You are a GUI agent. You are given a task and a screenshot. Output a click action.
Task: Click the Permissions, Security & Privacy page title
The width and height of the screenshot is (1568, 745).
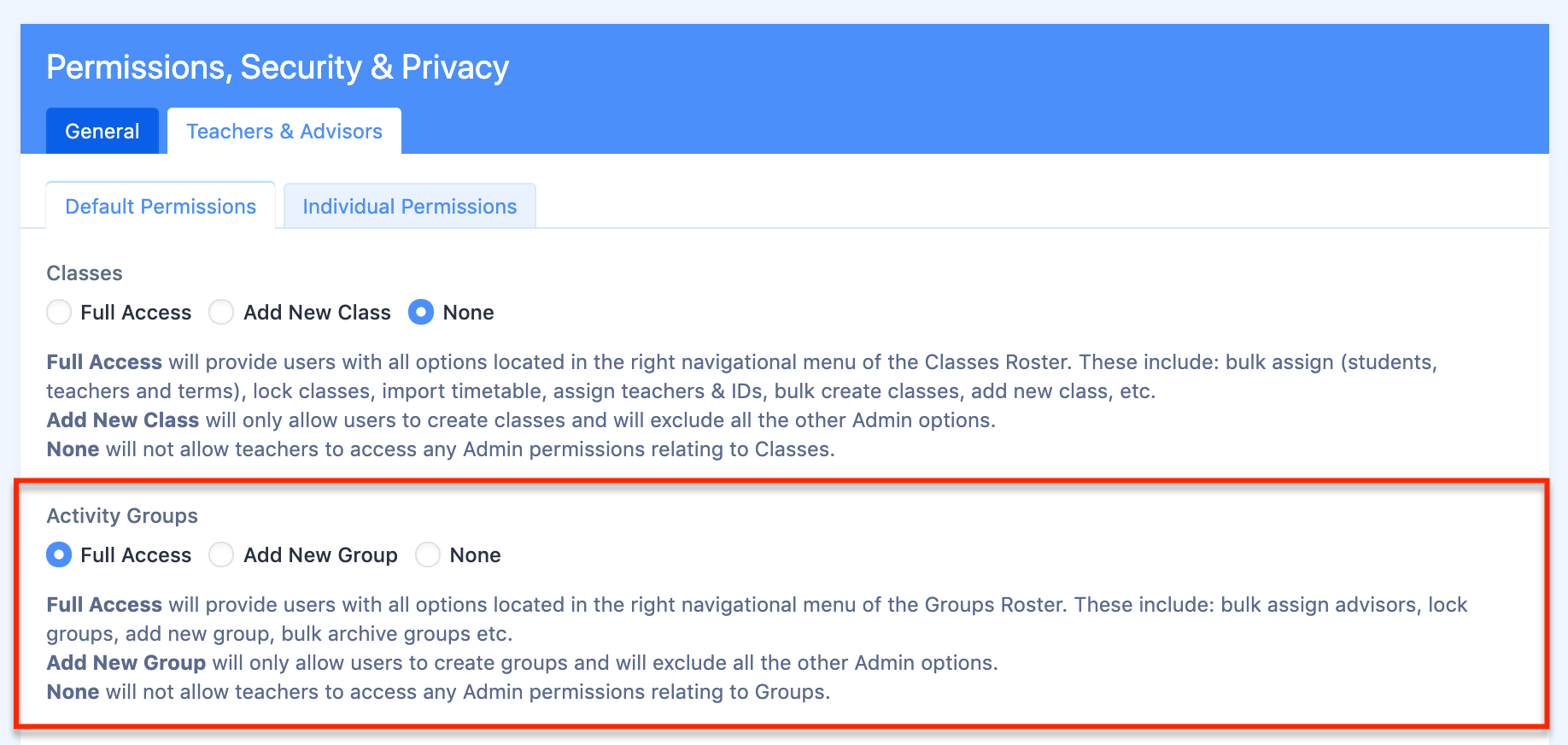[x=278, y=67]
